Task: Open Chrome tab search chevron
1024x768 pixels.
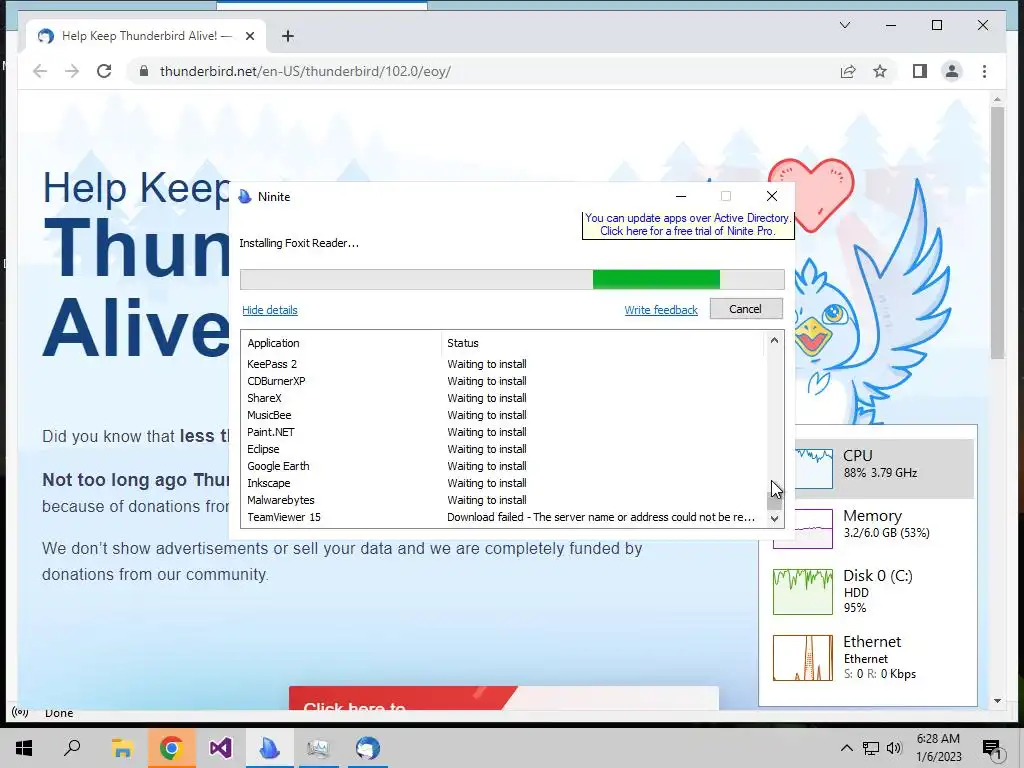Action: (x=844, y=25)
